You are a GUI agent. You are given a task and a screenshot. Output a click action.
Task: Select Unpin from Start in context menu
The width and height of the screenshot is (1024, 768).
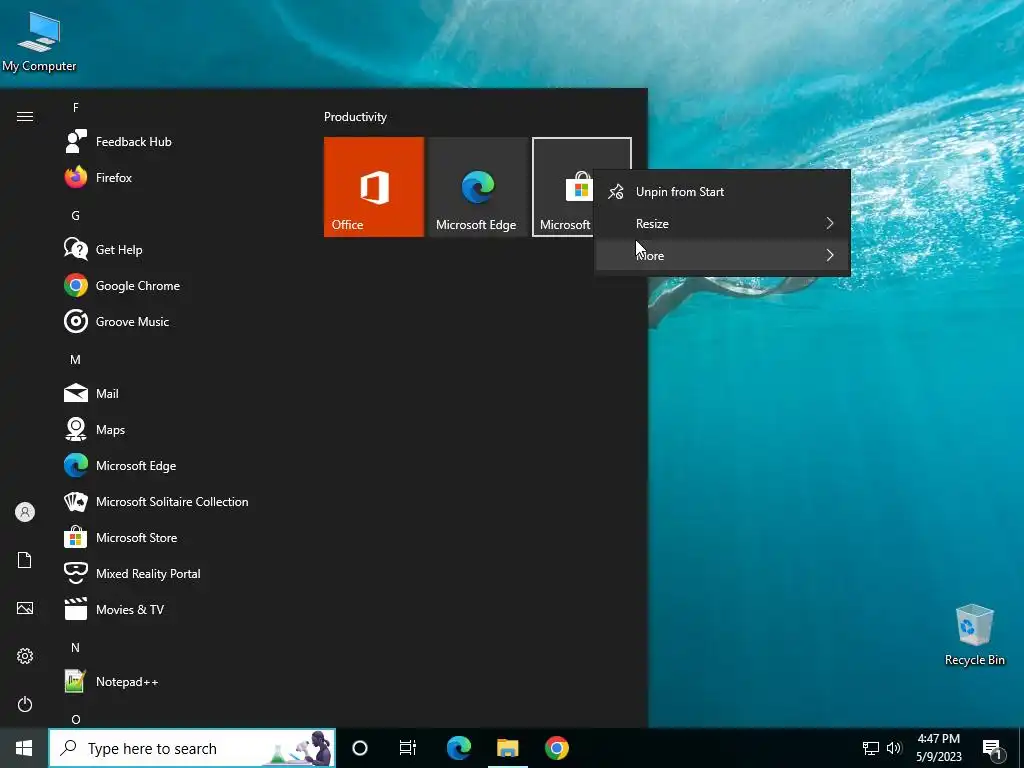tap(723, 191)
